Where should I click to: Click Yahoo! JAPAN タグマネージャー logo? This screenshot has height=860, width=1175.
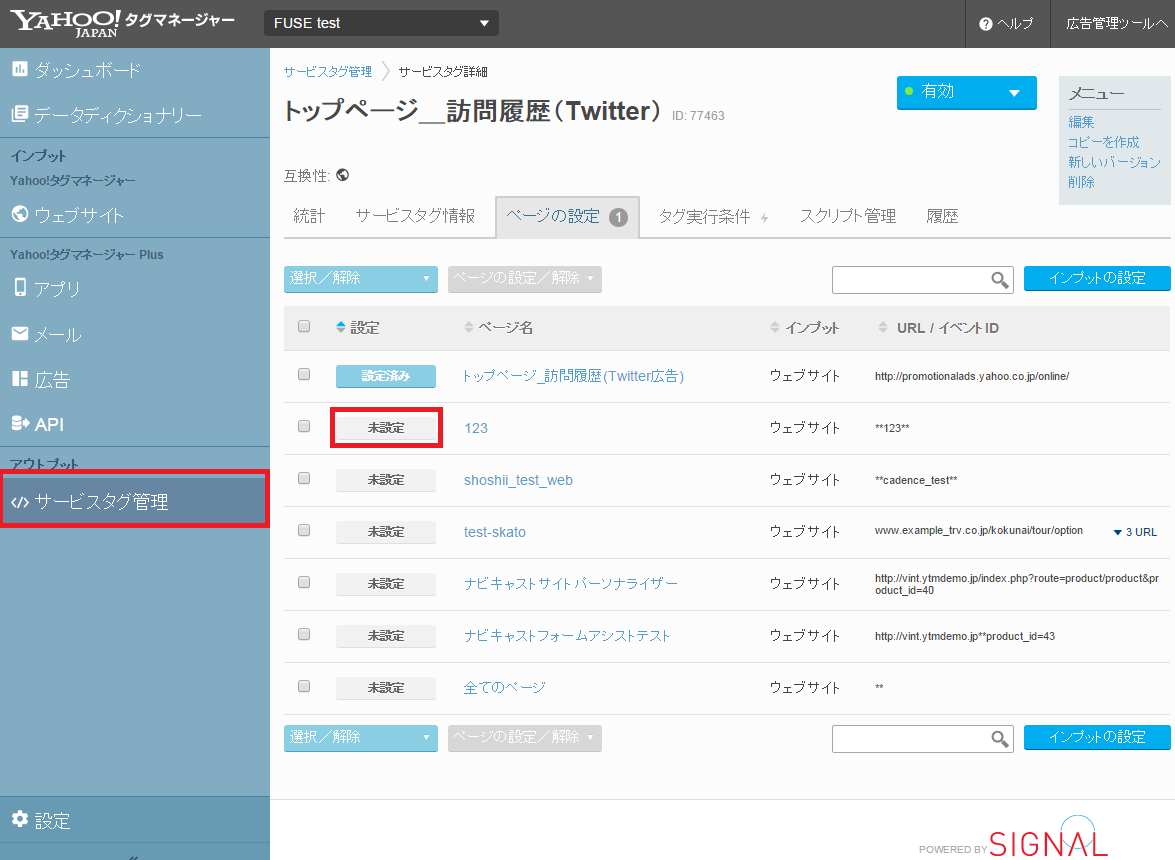click(x=121, y=23)
